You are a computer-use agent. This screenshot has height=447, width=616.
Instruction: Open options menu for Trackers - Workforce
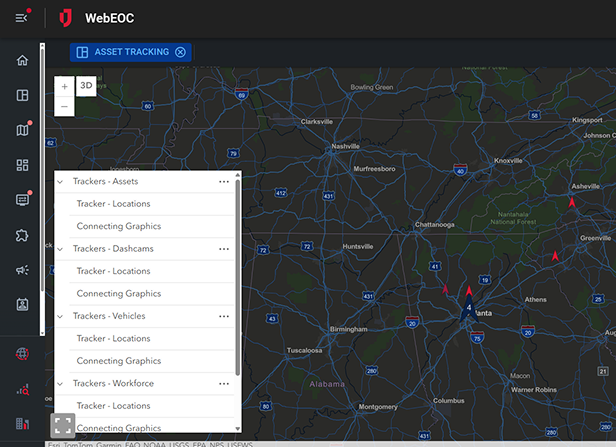point(224,383)
